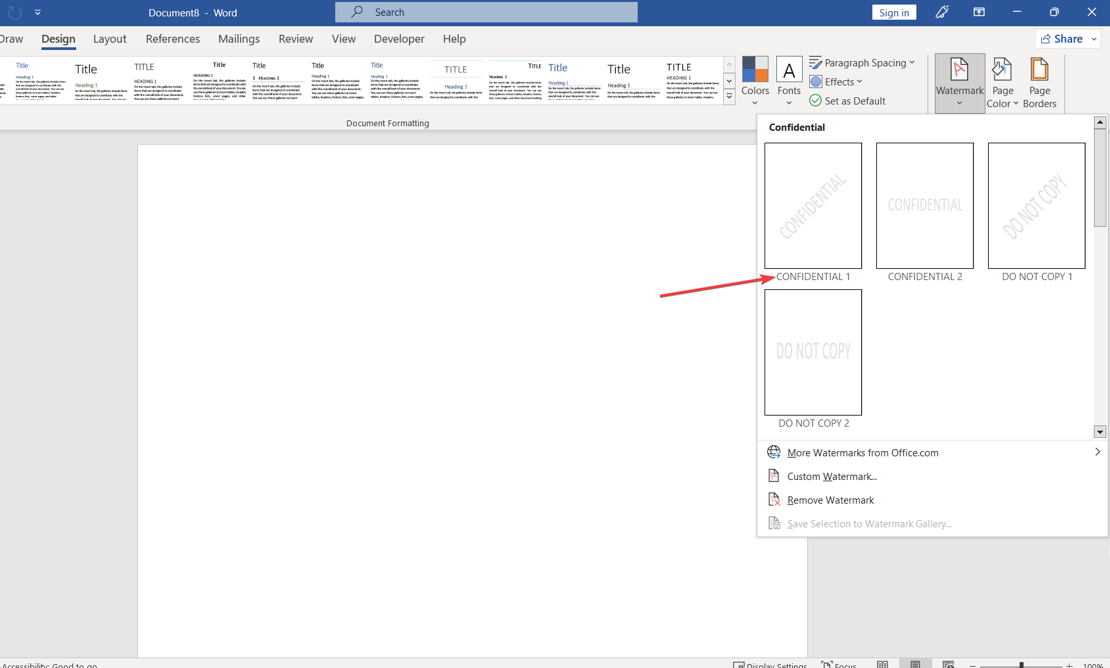
Task: Click the Share button
Action: [1061, 39]
